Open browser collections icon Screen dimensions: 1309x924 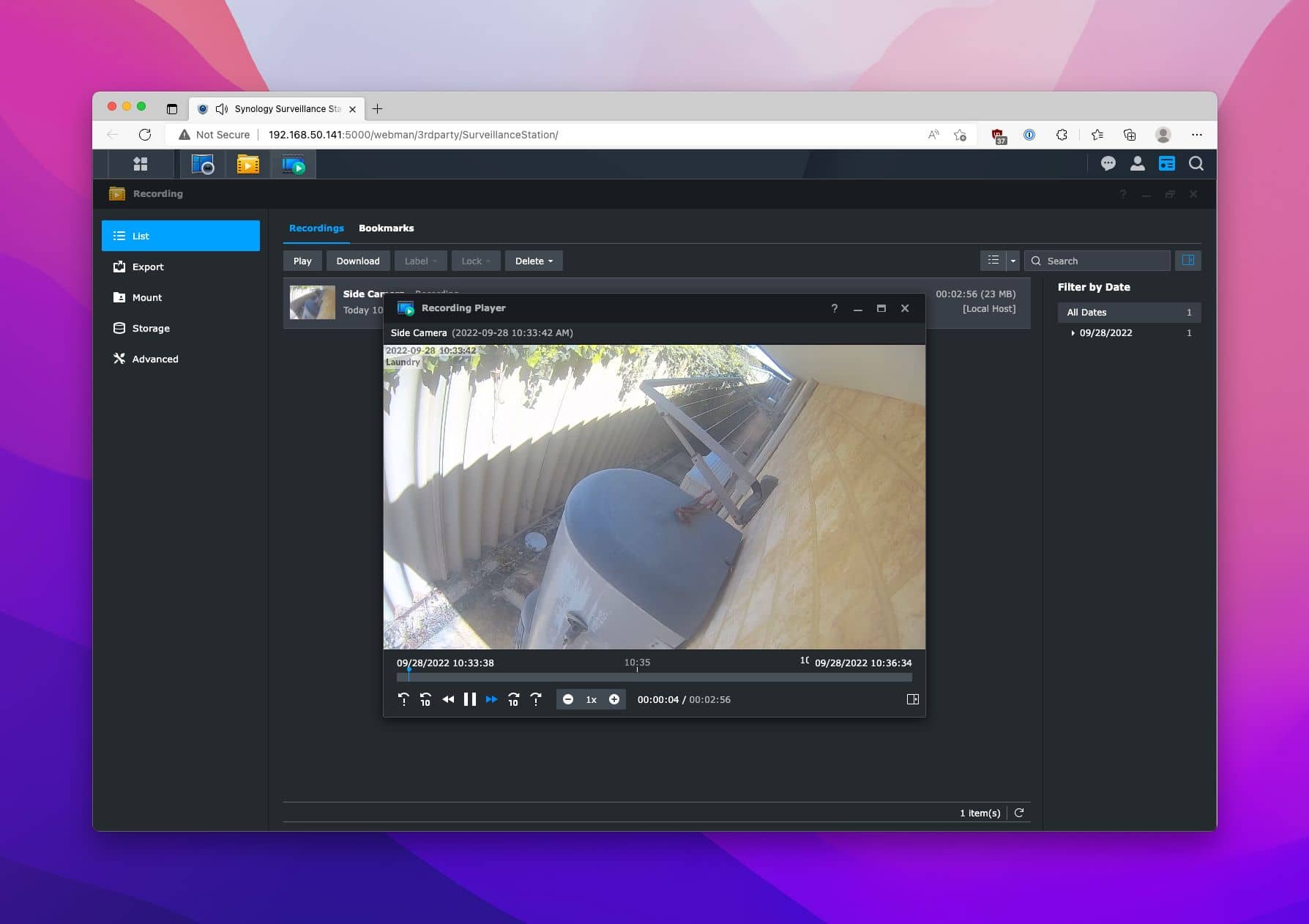[x=1130, y=135]
